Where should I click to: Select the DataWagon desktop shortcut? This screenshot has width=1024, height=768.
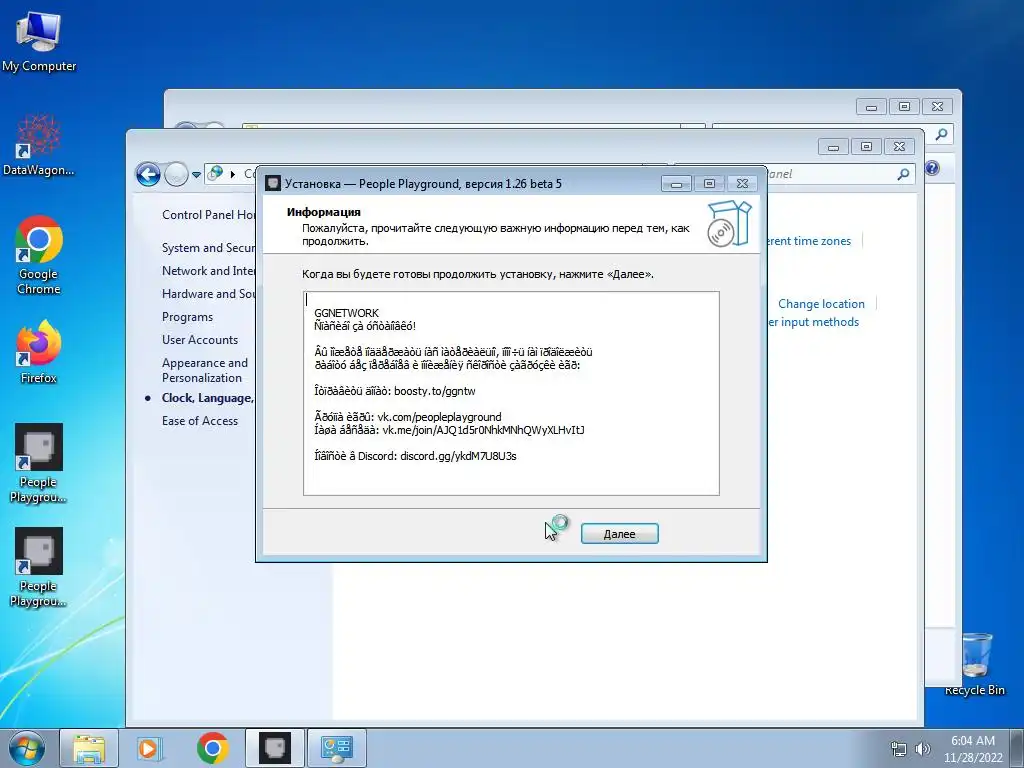(39, 145)
